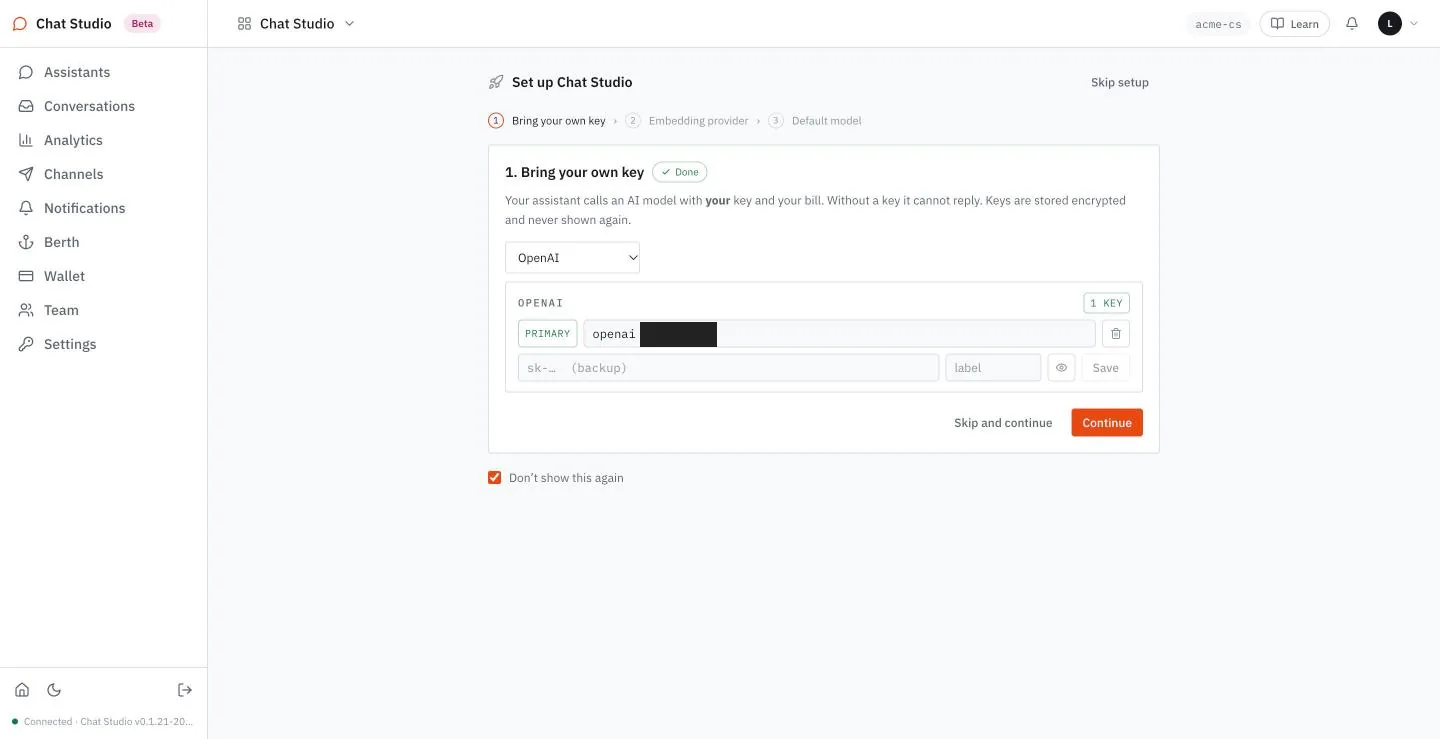Screen dimensions: 1440x739
Task: Show backup key with eye icon
Action: coord(1061,368)
